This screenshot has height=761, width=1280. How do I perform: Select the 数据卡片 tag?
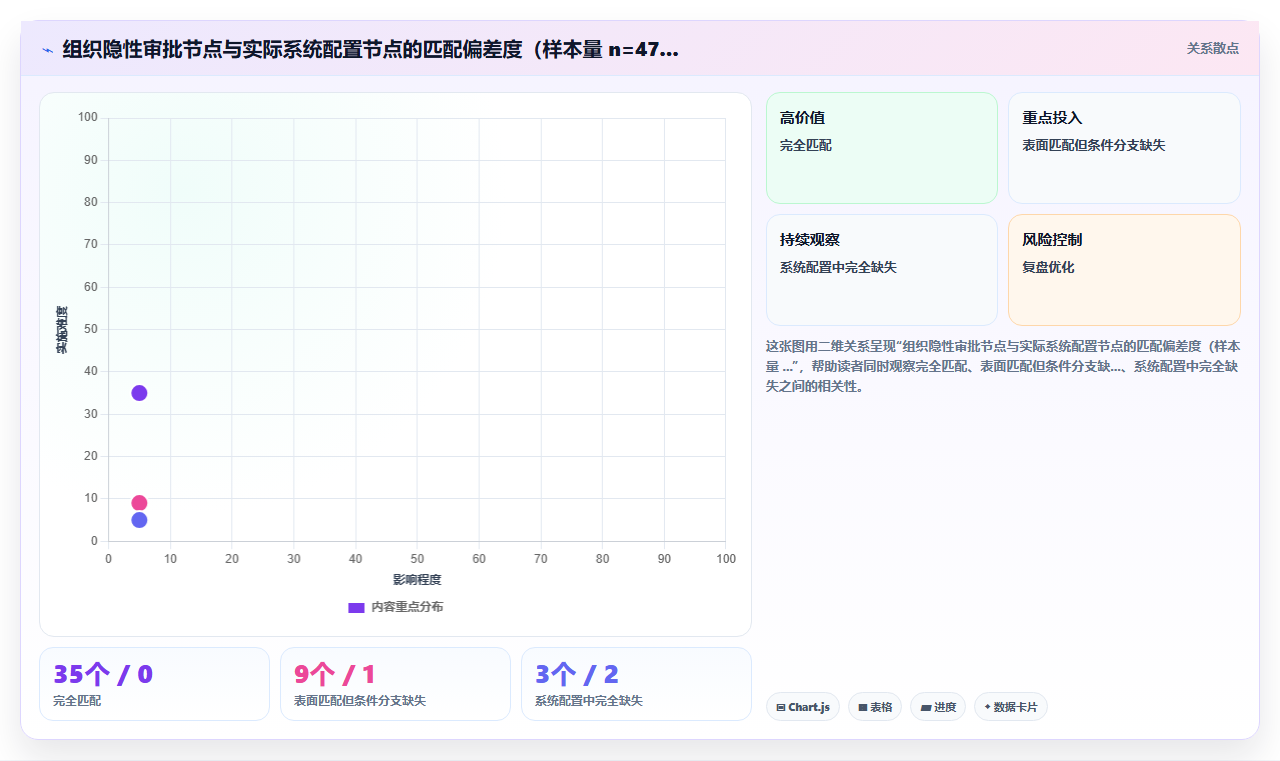coord(1011,707)
